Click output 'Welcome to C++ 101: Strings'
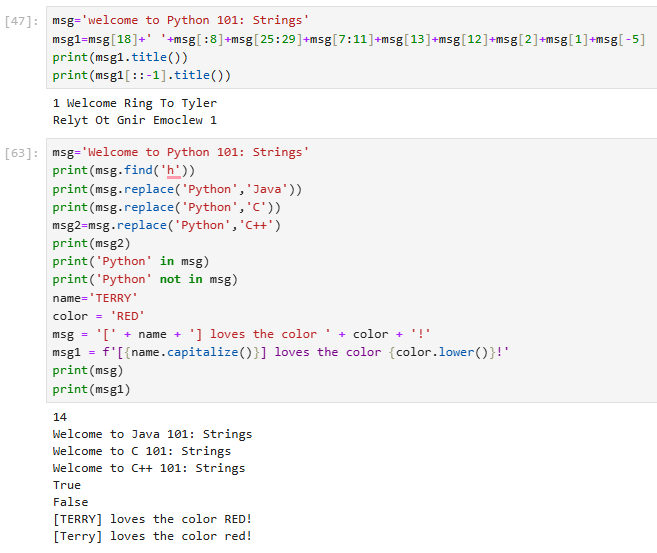Viewport: 657px width, 553px height. click(149, 468)
